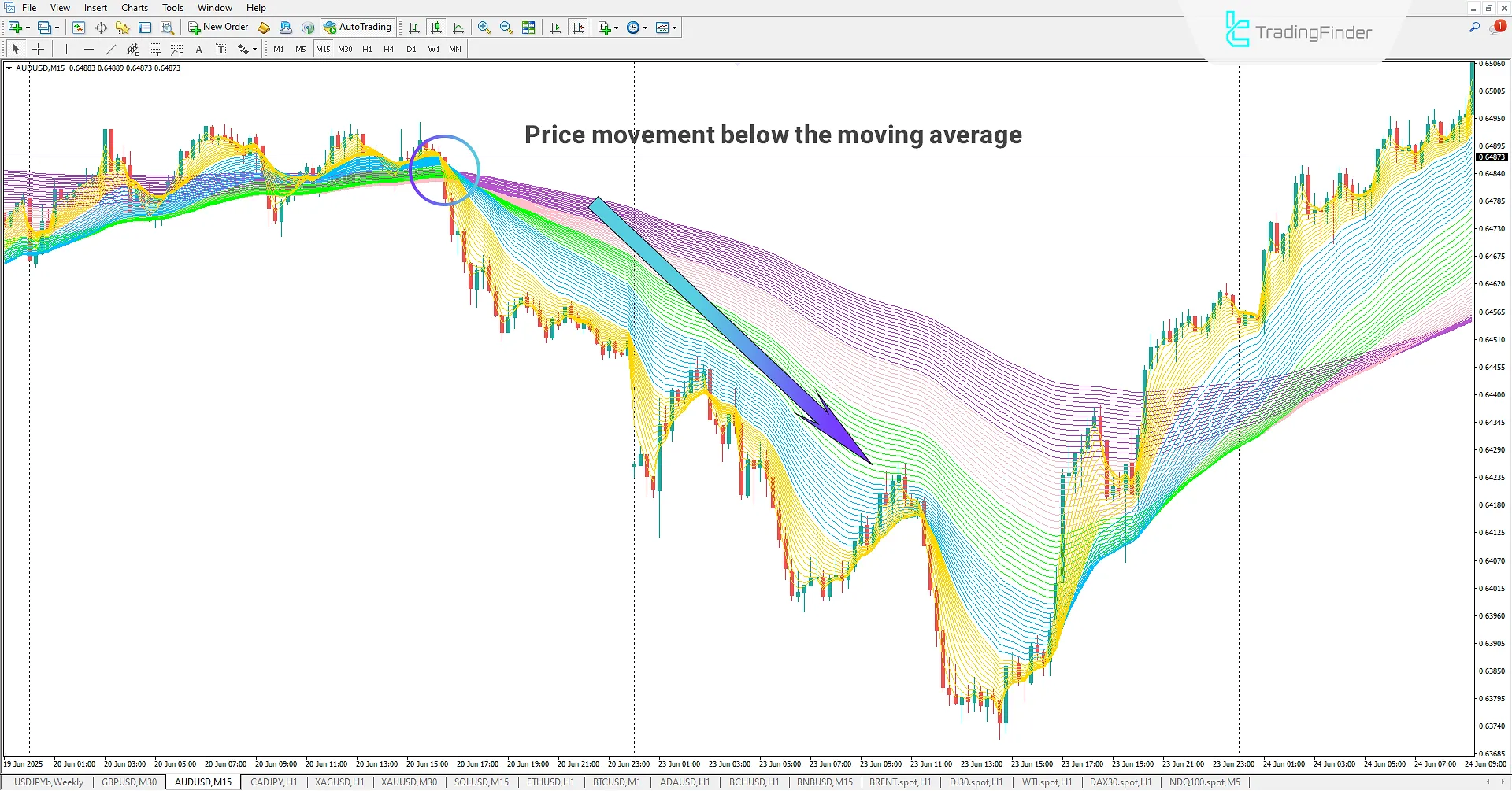Screen dimensions: 1512x791
Task: Toggle AutoTrading on or off
Action: (358, 26)
